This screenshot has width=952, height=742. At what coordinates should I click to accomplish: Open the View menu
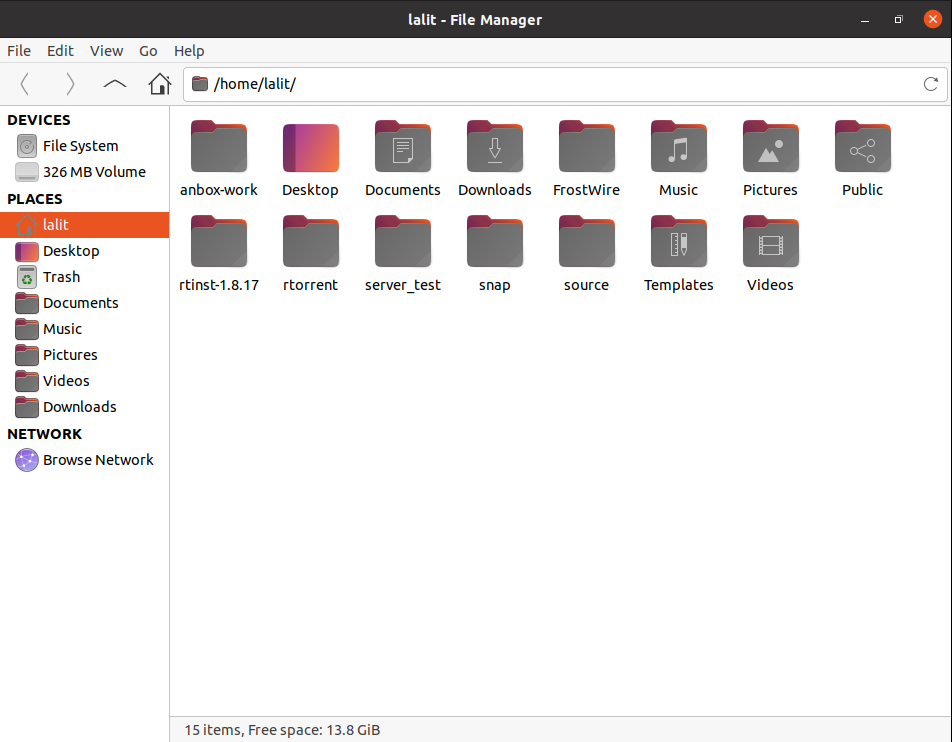tap(106, 51)
